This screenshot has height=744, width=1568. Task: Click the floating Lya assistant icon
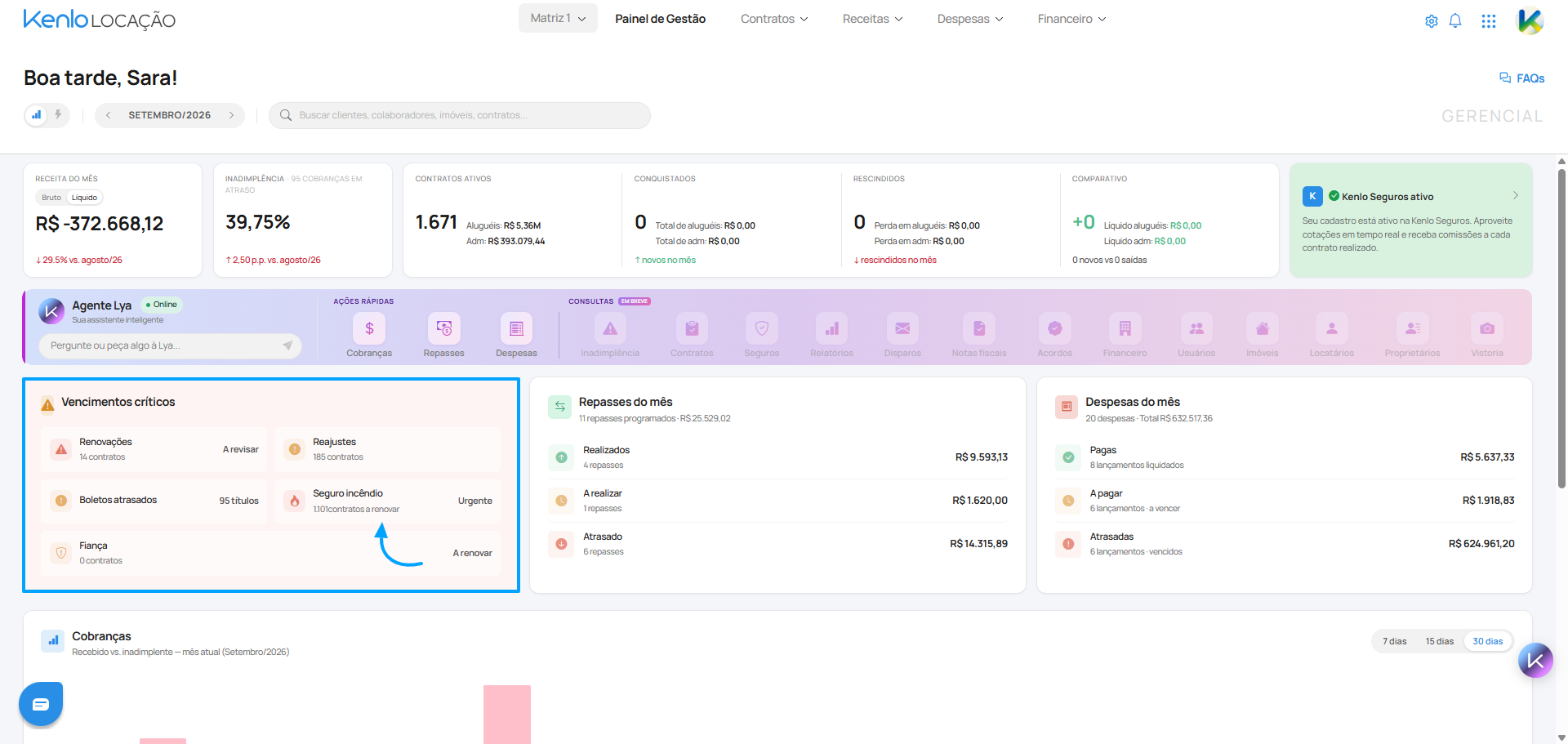pos(1535,661)
